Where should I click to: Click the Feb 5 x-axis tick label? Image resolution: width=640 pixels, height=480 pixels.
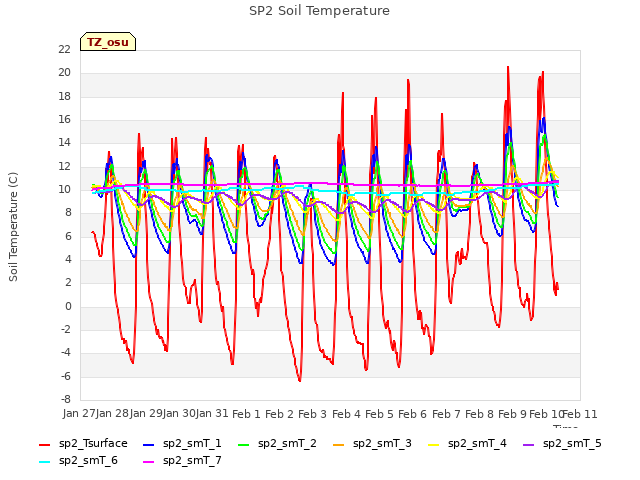pos(379,414)
